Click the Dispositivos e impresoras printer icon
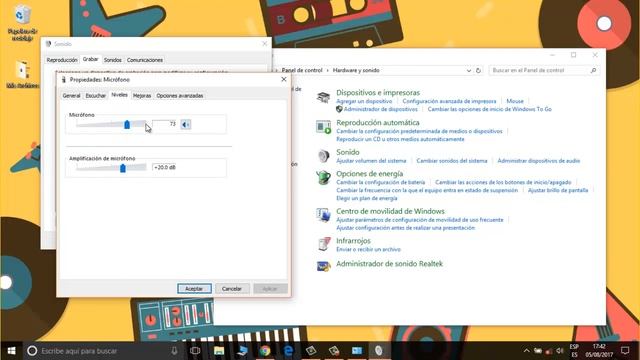The width and height of the screenshot is (640, 360). (323, 97)
